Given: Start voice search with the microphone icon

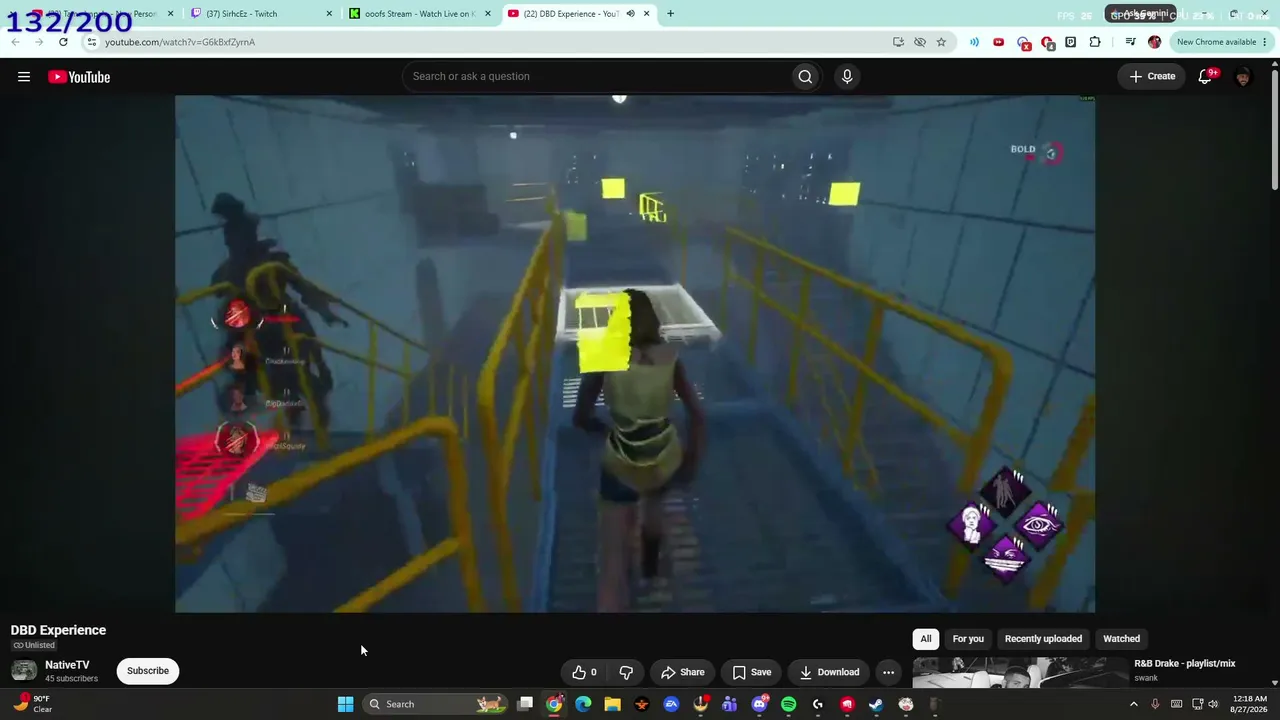Looking at the screenshot, I should point(847,77).
